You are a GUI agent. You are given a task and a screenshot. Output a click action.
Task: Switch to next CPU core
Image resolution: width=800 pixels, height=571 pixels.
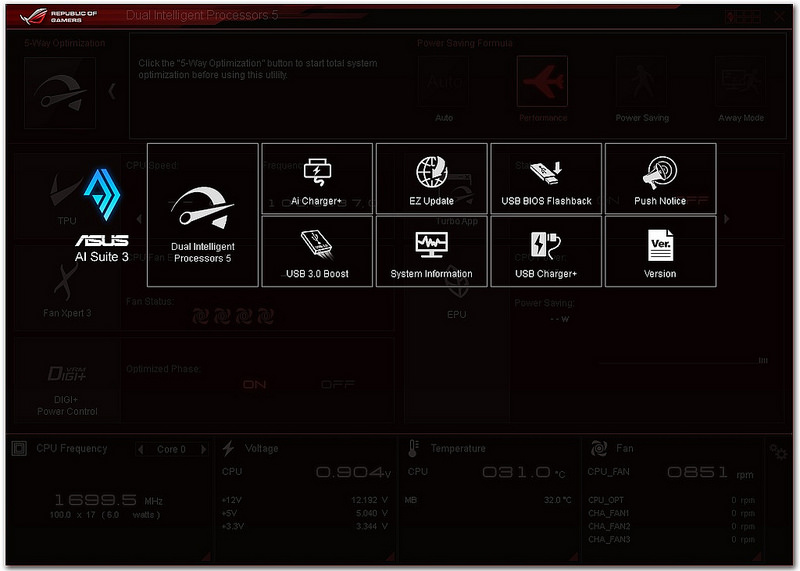pos(203,449)
